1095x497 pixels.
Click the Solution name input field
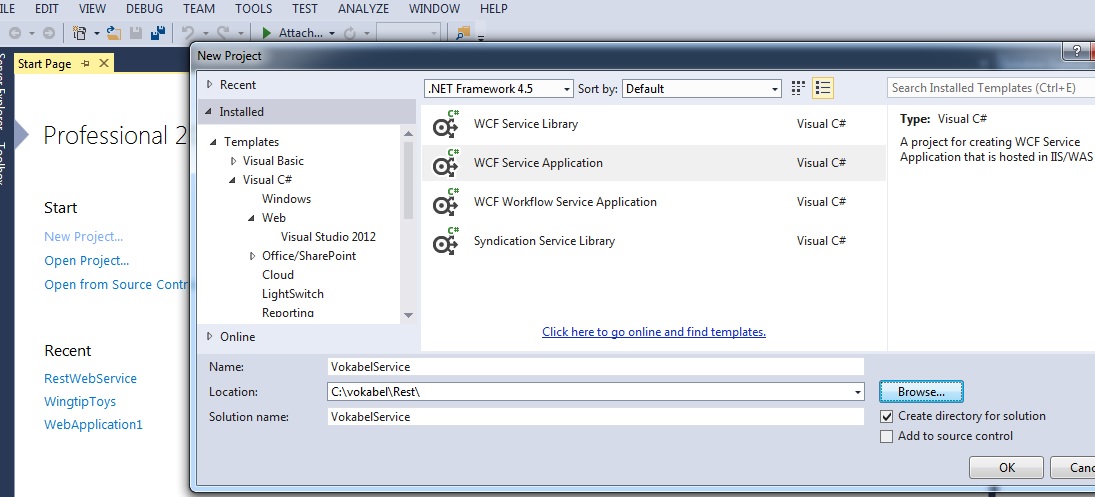pyautogui.click(x=596, y=417)
